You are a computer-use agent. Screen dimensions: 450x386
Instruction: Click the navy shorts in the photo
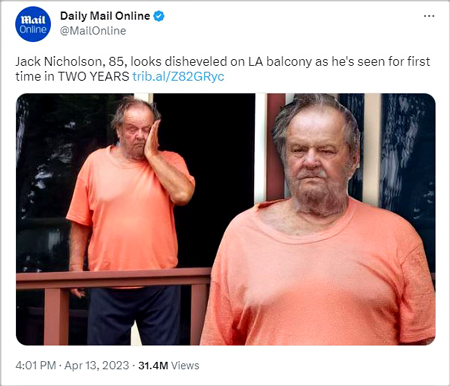click(x=133, y=315)
